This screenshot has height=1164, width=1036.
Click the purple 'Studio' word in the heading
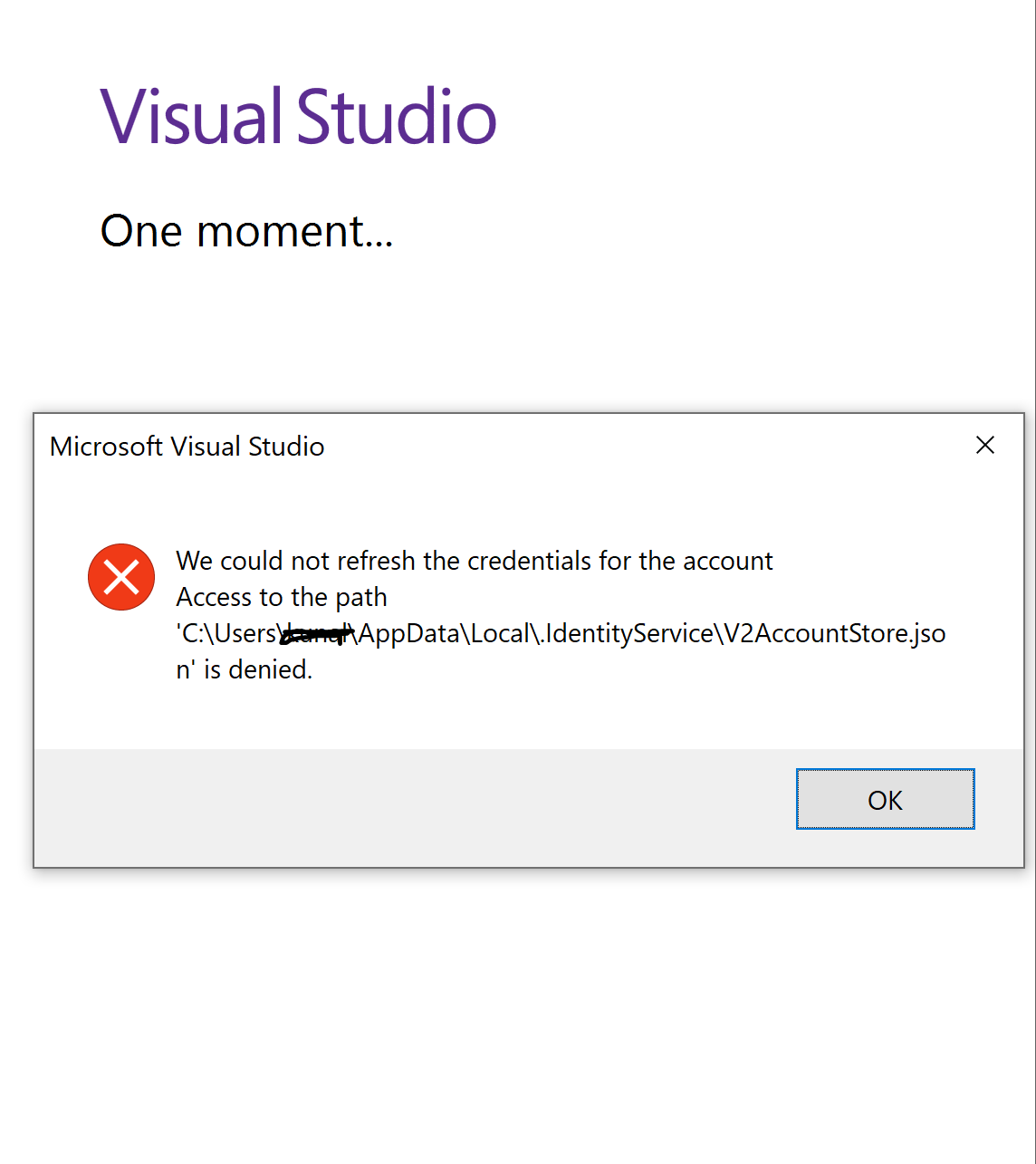(x=397, y=117)
